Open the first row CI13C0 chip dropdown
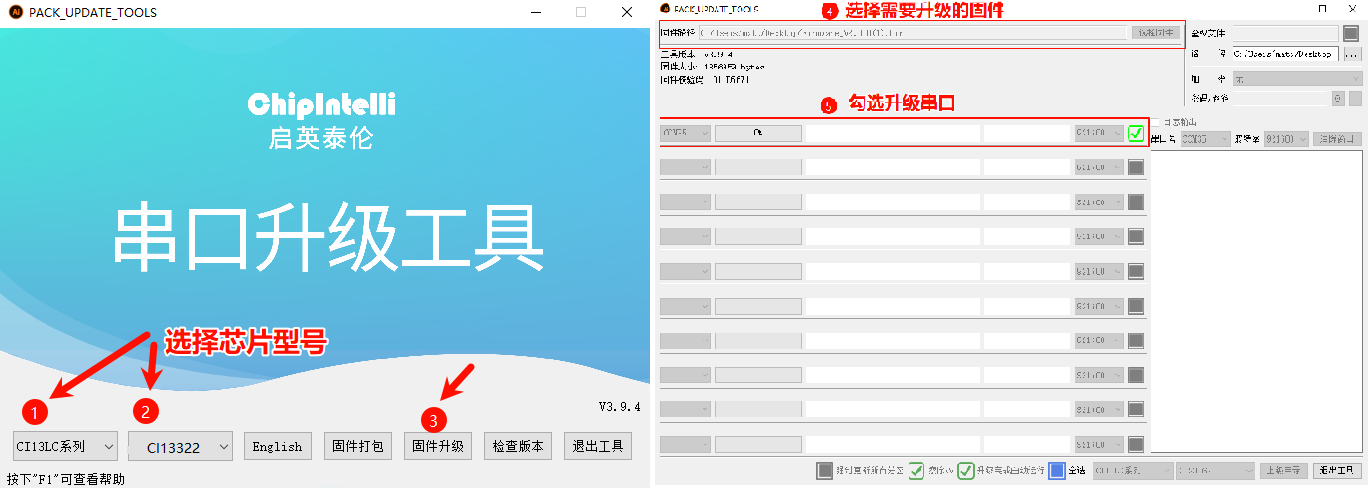This screenshot has width=1370, height=491. point(1099,133)
